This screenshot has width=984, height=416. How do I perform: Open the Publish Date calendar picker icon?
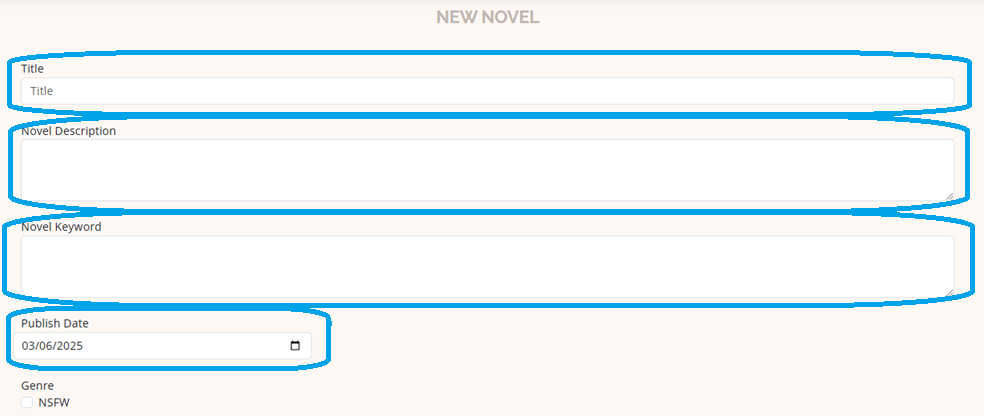coord(295,346)
